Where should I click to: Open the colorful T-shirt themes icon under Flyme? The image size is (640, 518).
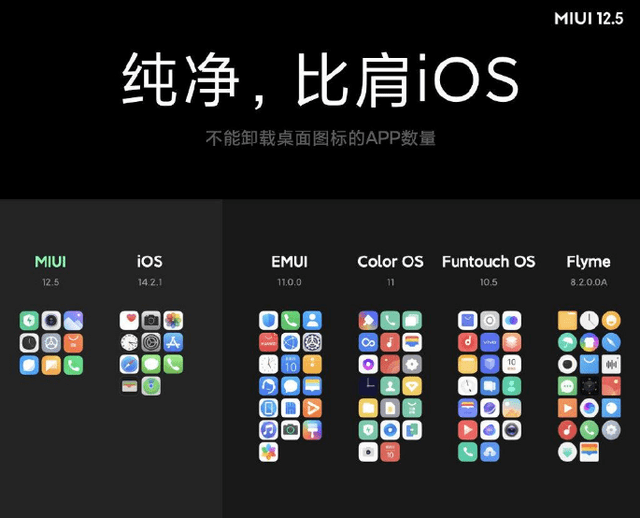(x=589, y=342)
